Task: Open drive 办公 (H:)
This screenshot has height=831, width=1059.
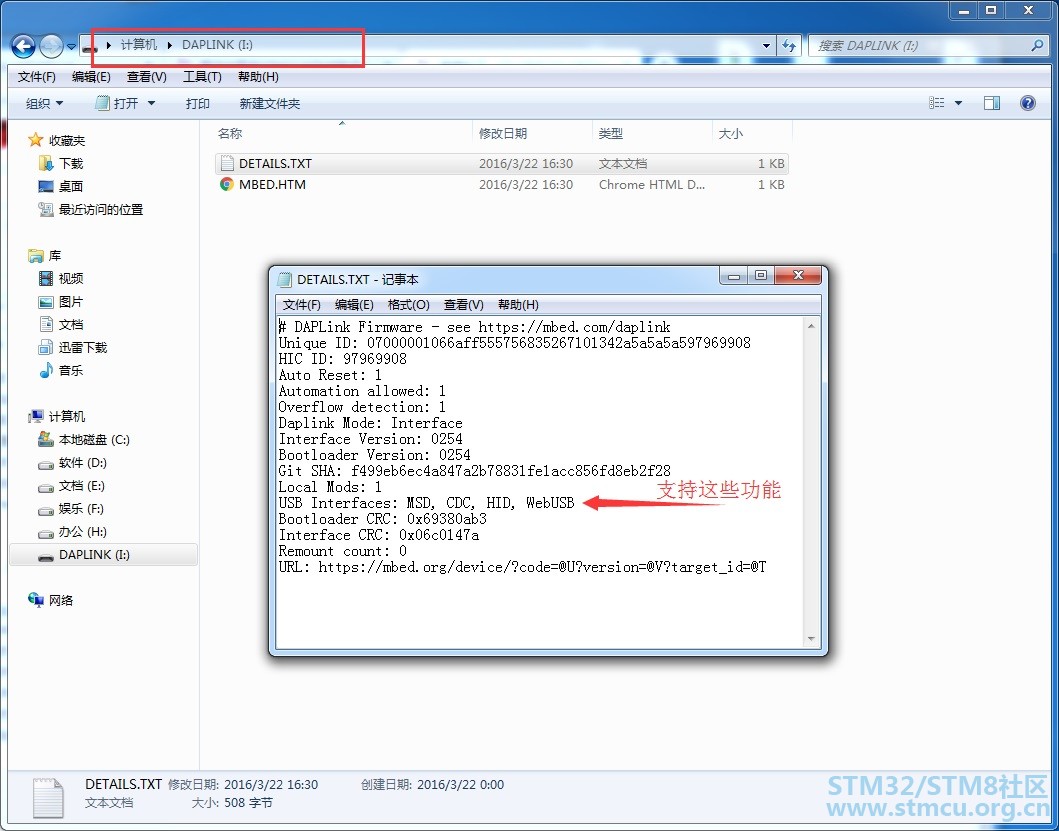Action: click(73, 532)
